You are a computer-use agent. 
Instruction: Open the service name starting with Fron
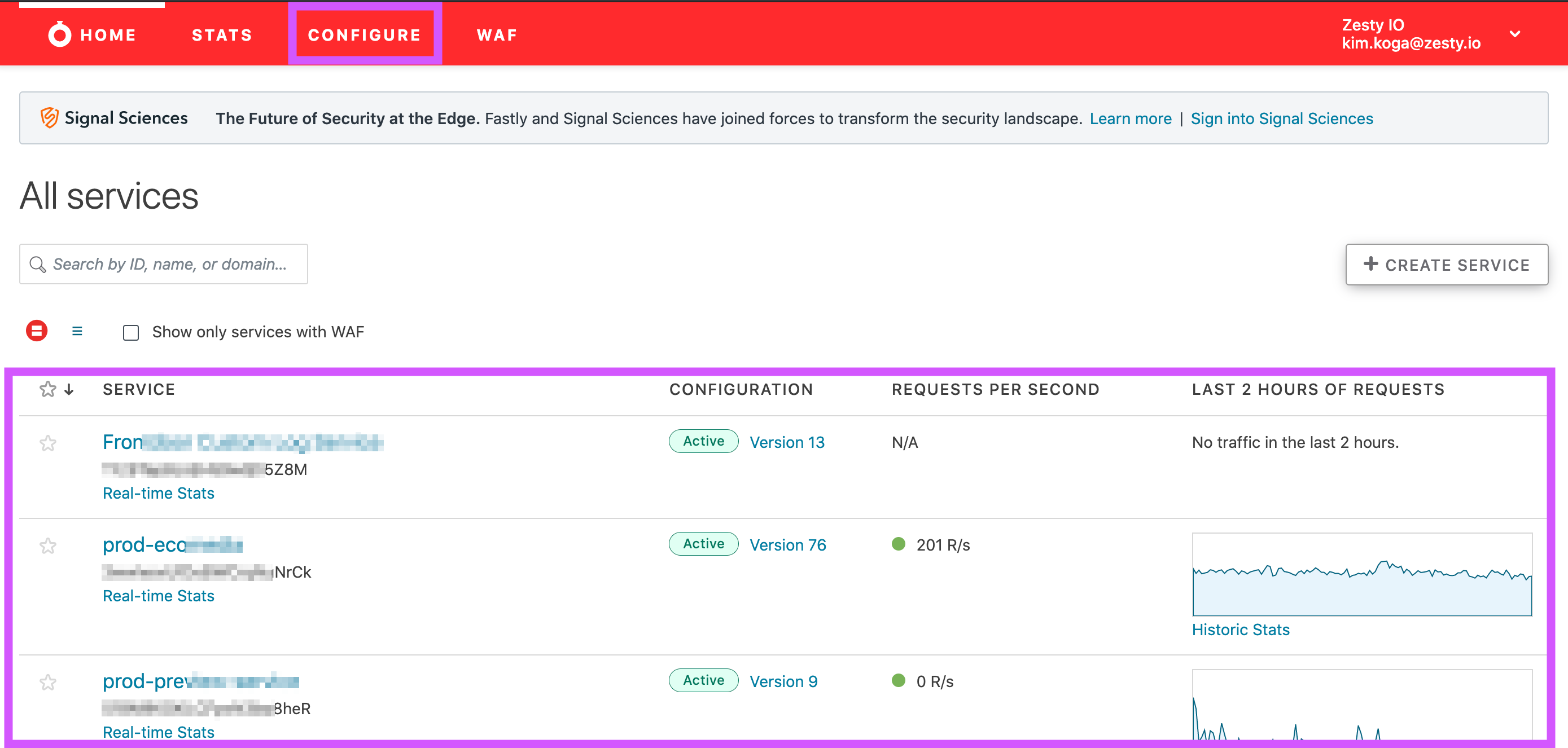point(243,442)
